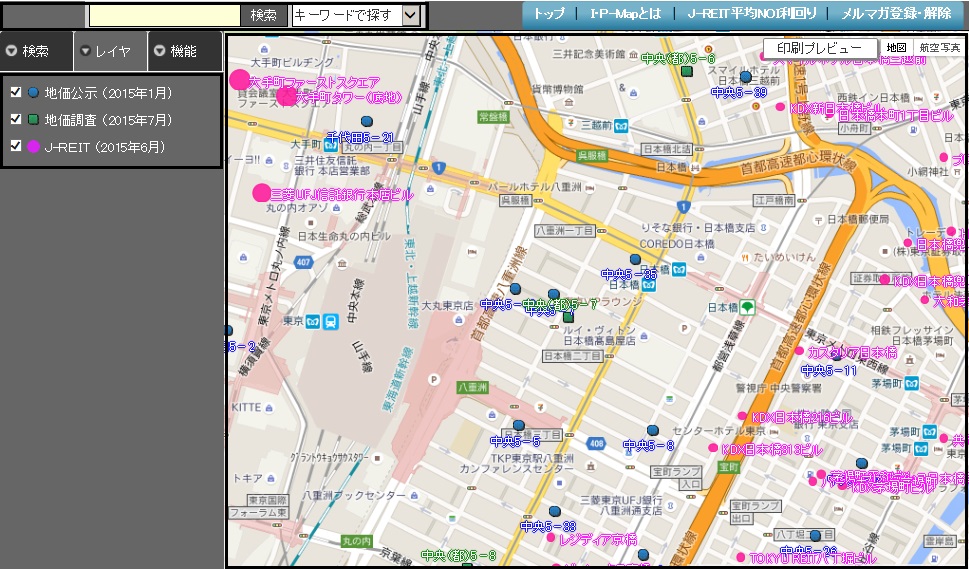The width and height of the screenshot is (969, 569).
Task: Toggle 地価公示 (2015年1月) layer checkbox
Action: click(x=16, y=92)
